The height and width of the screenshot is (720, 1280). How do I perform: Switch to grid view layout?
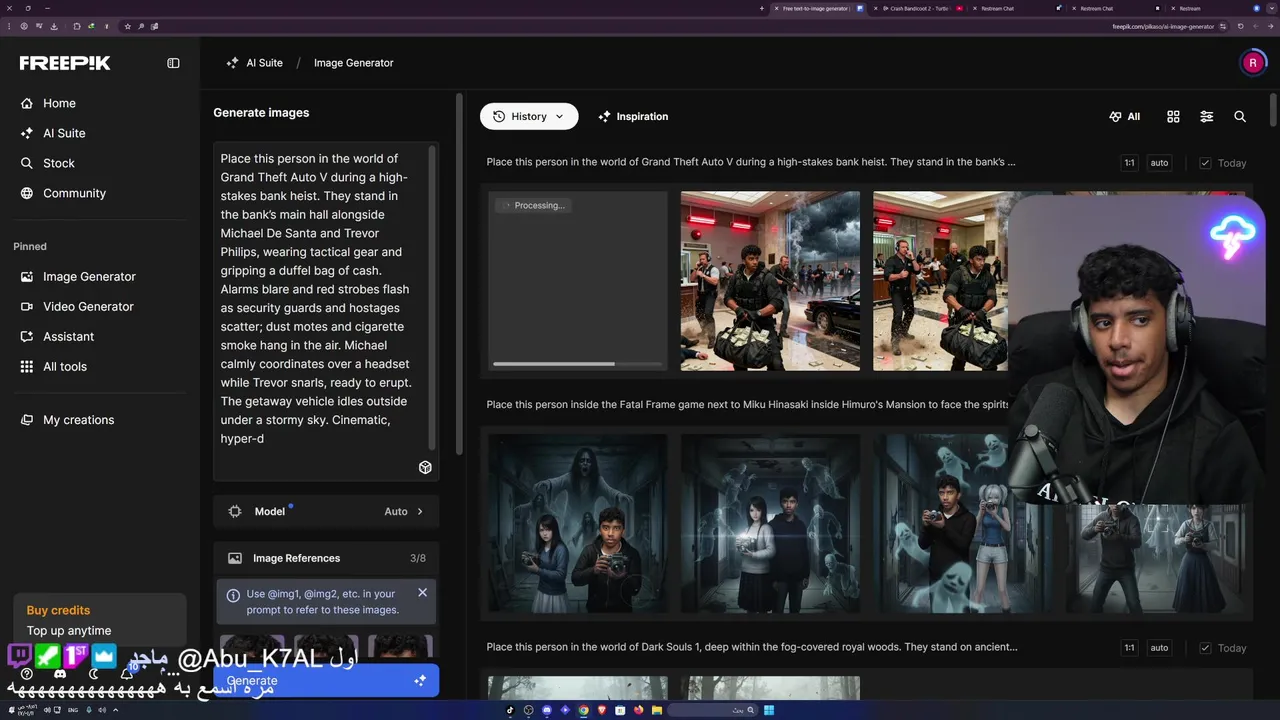1173,116
